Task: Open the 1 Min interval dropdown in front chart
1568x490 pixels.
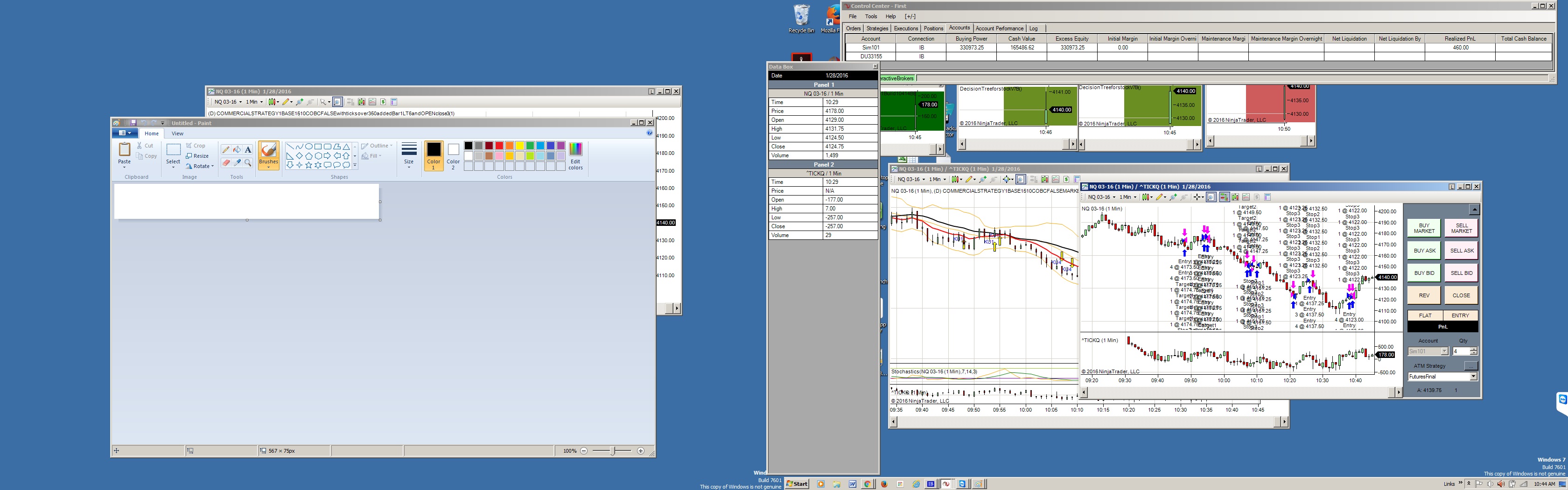Action: [x=1128, y=197]
